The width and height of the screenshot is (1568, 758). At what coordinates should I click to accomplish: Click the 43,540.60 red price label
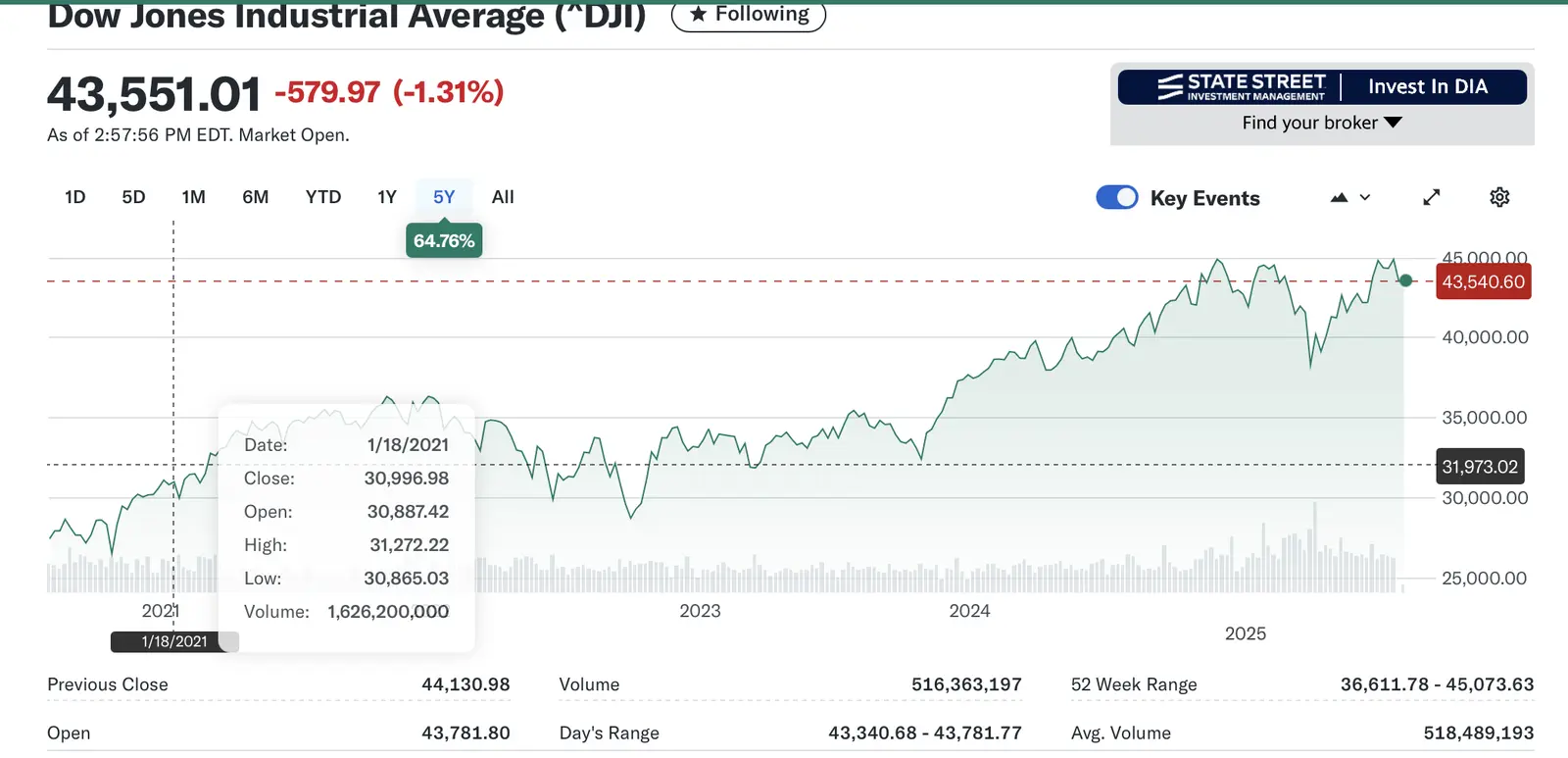click(x=1483, y=282)
